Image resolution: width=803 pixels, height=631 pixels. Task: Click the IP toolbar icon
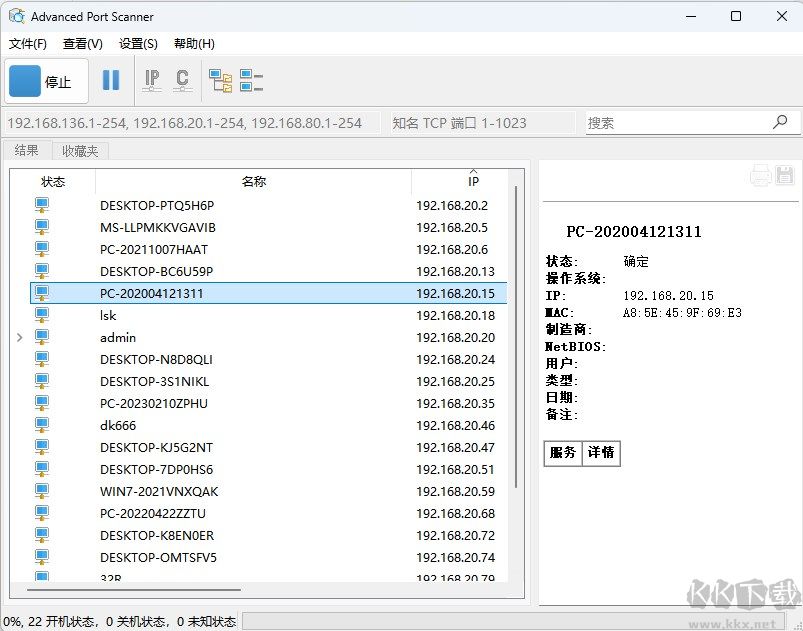pos(152,81)
